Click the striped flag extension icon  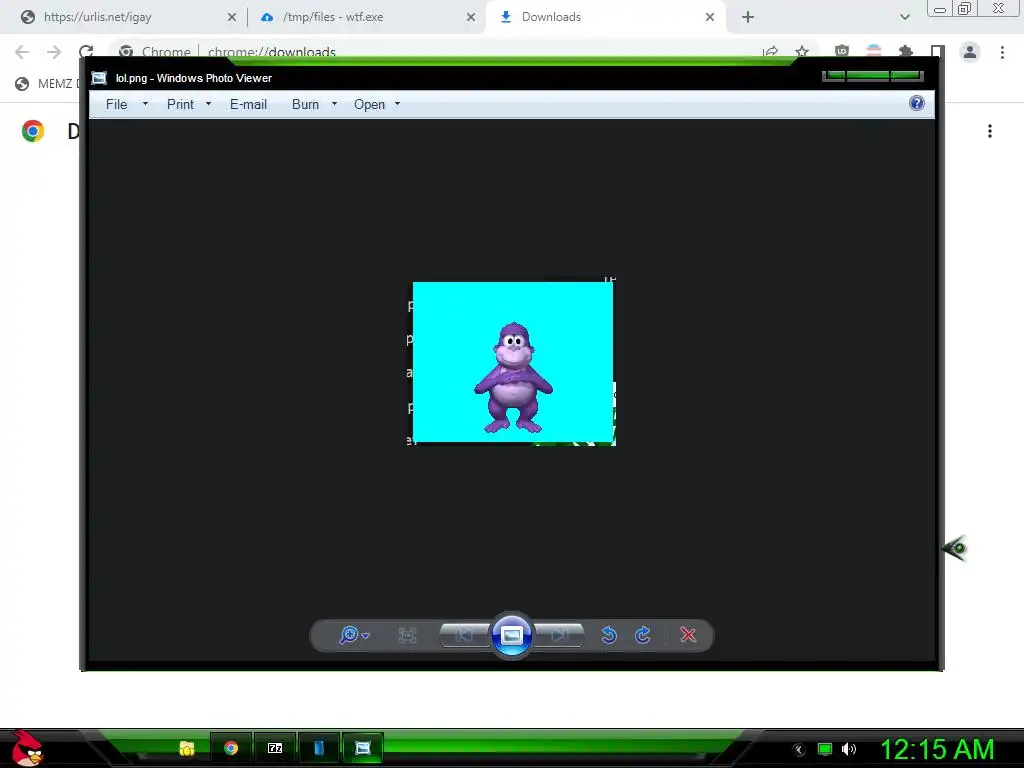point(874,52)
